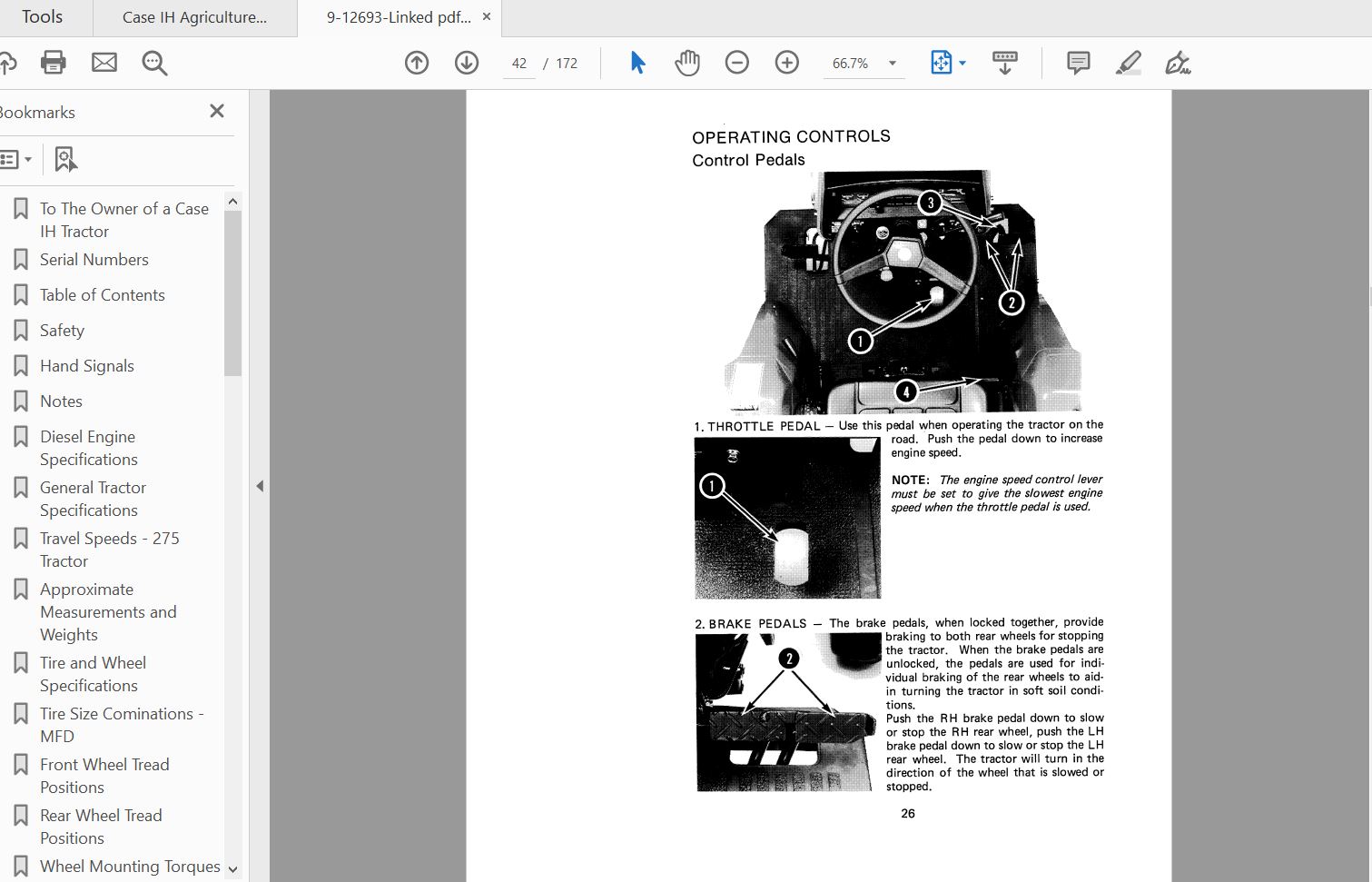
Task: Open General Tractor Specifications bookmark
Action: pos(93,499)
